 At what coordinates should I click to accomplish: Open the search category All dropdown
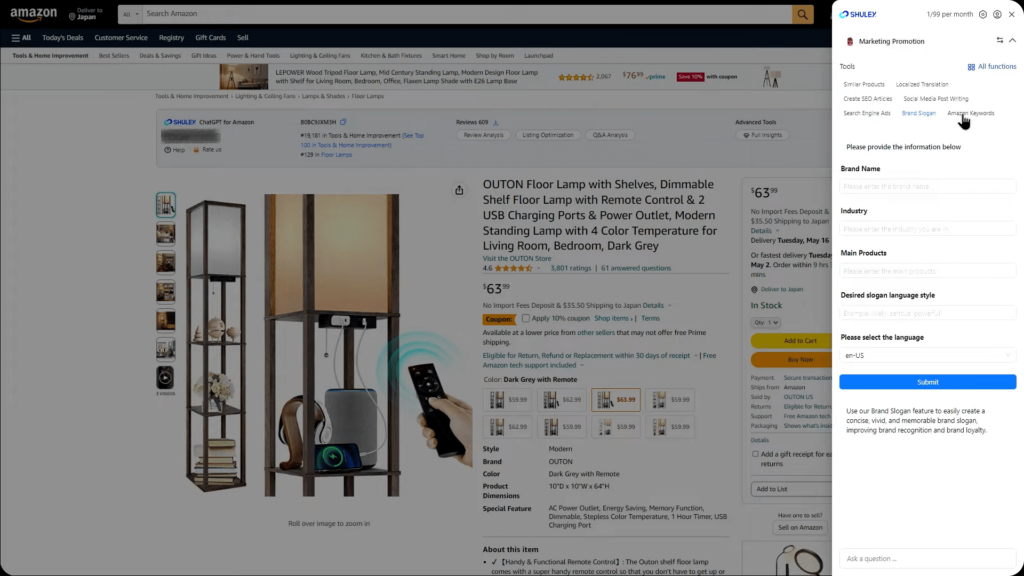click(x=131, y=14)
